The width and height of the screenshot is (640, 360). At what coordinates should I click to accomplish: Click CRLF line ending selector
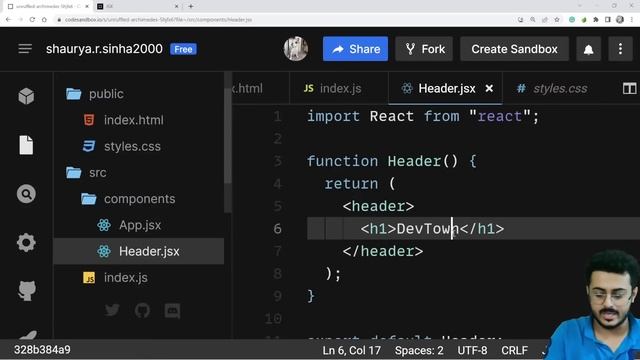tap(514, 350)
